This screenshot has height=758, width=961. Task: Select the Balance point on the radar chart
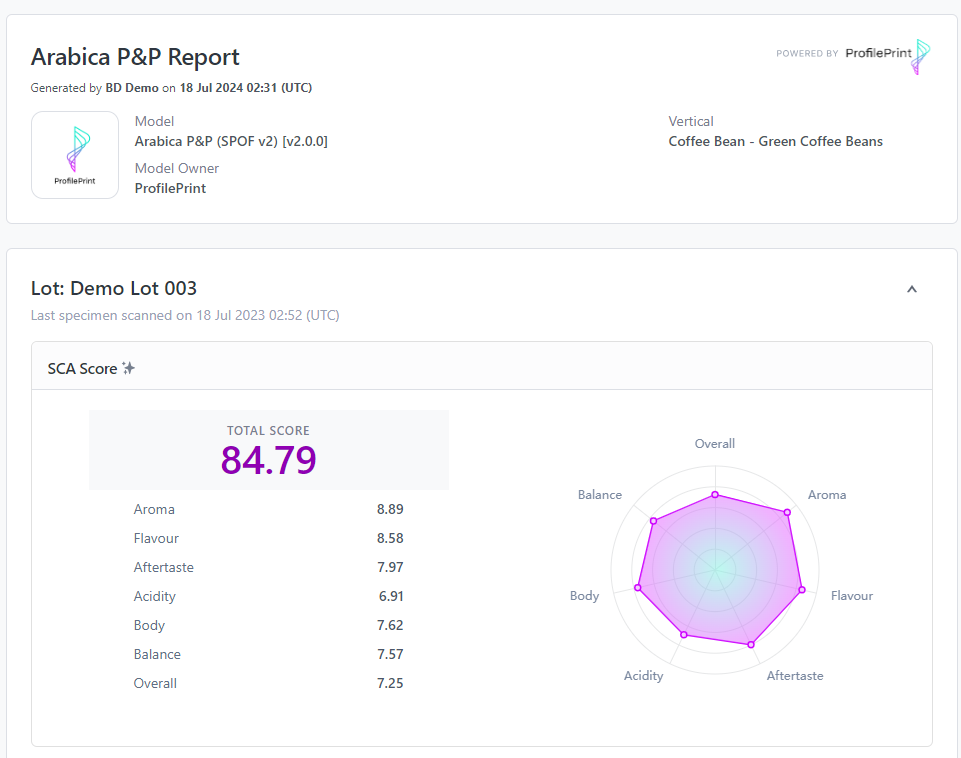click(653, 520)
